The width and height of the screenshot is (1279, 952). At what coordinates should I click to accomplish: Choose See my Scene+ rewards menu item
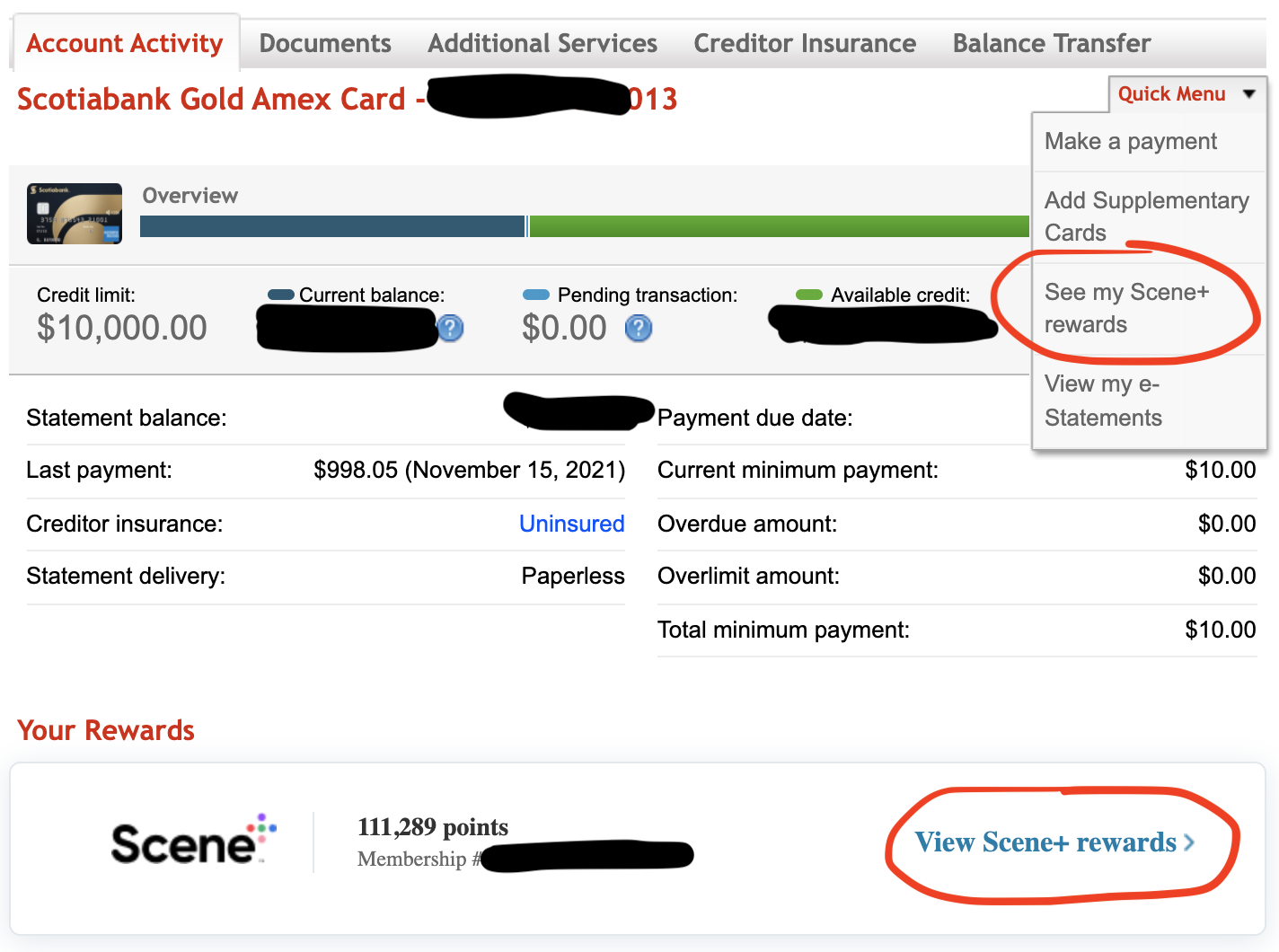tap(1126, 308)
